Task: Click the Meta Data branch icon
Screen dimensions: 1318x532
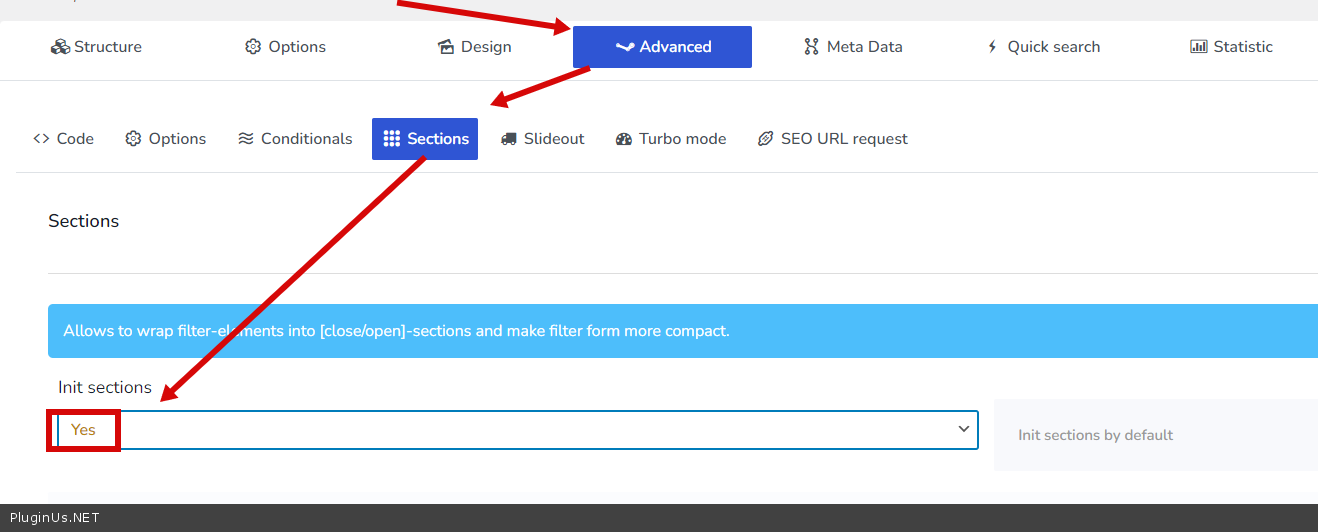Action: click(x=811, y=47)
